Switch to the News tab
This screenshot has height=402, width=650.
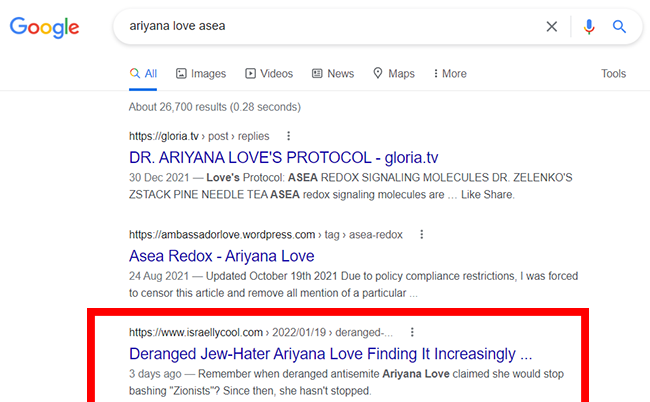point(333,74)
